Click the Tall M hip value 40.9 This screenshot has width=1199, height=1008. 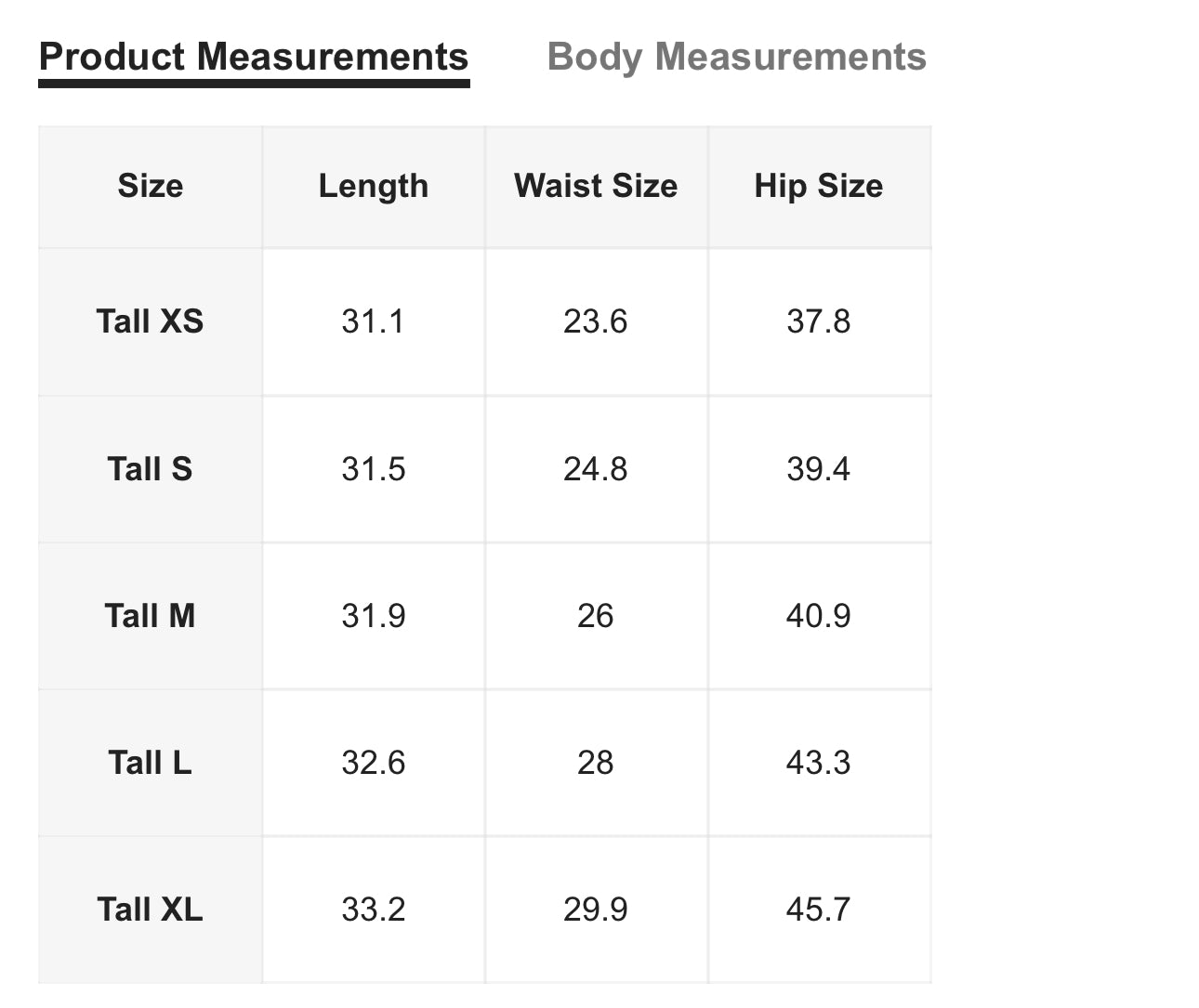coord(819,616)
